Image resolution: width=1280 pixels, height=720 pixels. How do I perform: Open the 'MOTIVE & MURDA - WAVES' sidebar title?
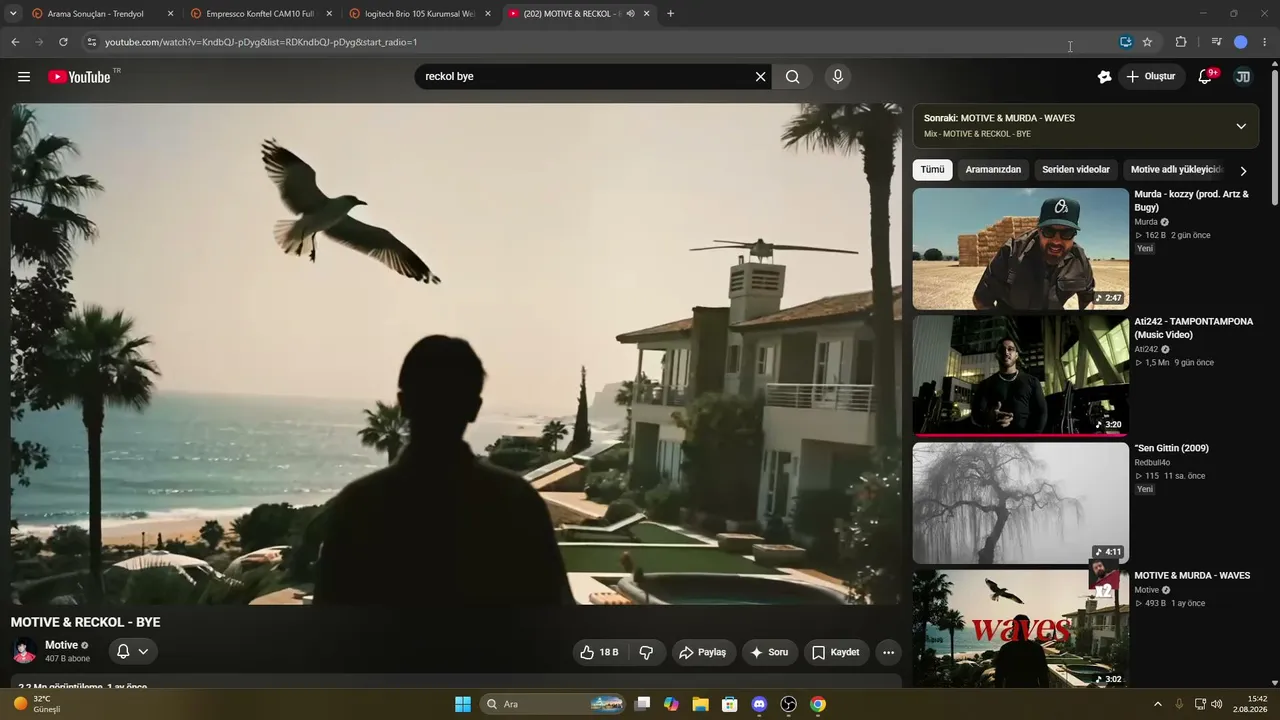(1192, 576)
